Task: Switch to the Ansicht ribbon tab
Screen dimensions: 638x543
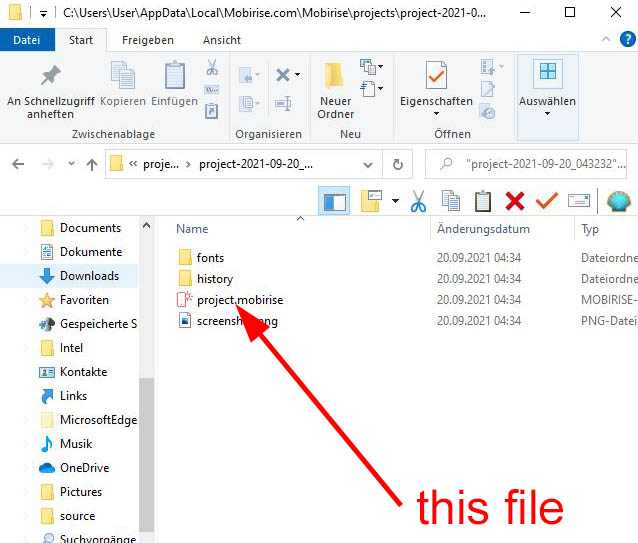Action: click(222, 40)
